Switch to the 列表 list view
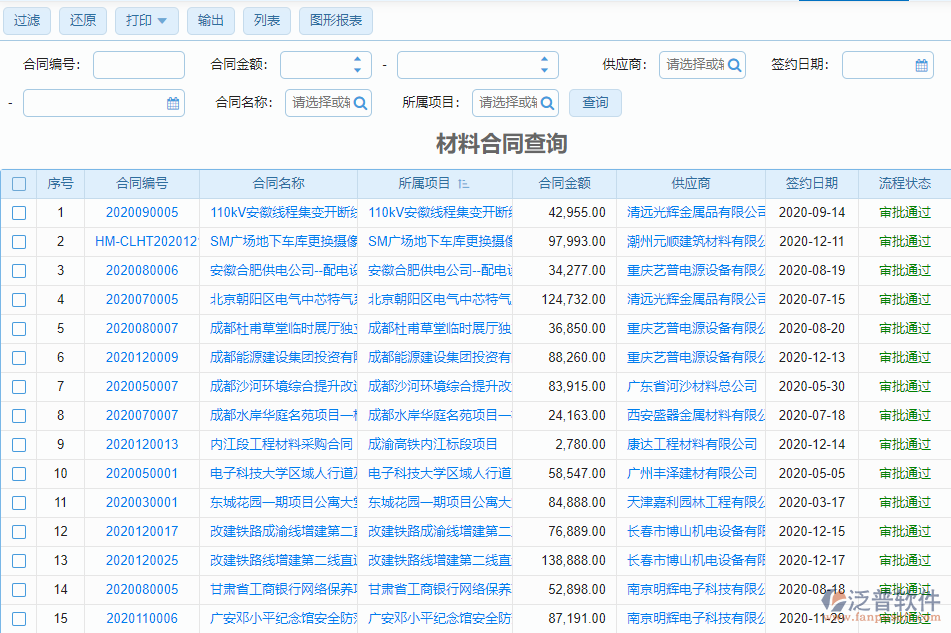Viewport: 951px width, 633px height. click(266, 20)
